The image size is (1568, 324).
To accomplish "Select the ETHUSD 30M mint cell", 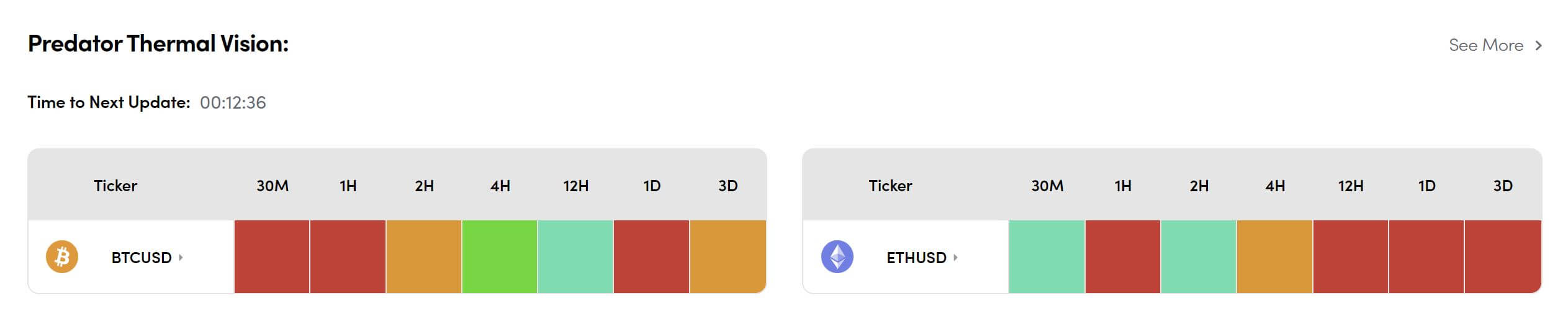I will [x=1047, y=256].
